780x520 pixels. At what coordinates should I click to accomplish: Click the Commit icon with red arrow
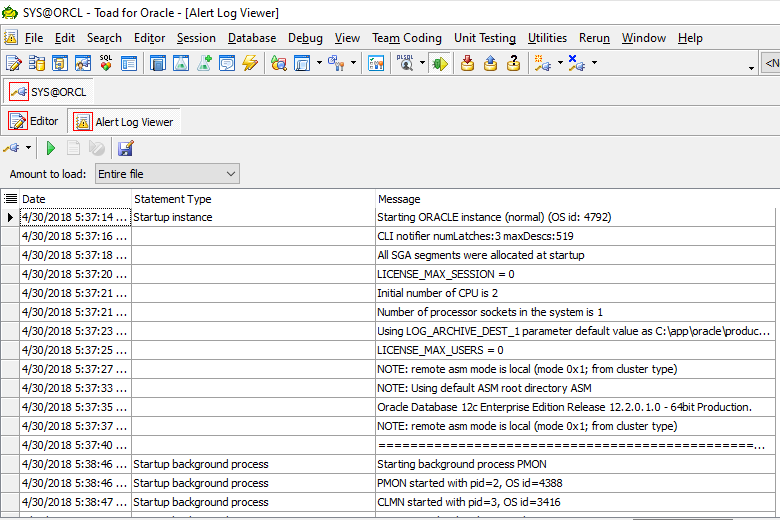(467, 63)
